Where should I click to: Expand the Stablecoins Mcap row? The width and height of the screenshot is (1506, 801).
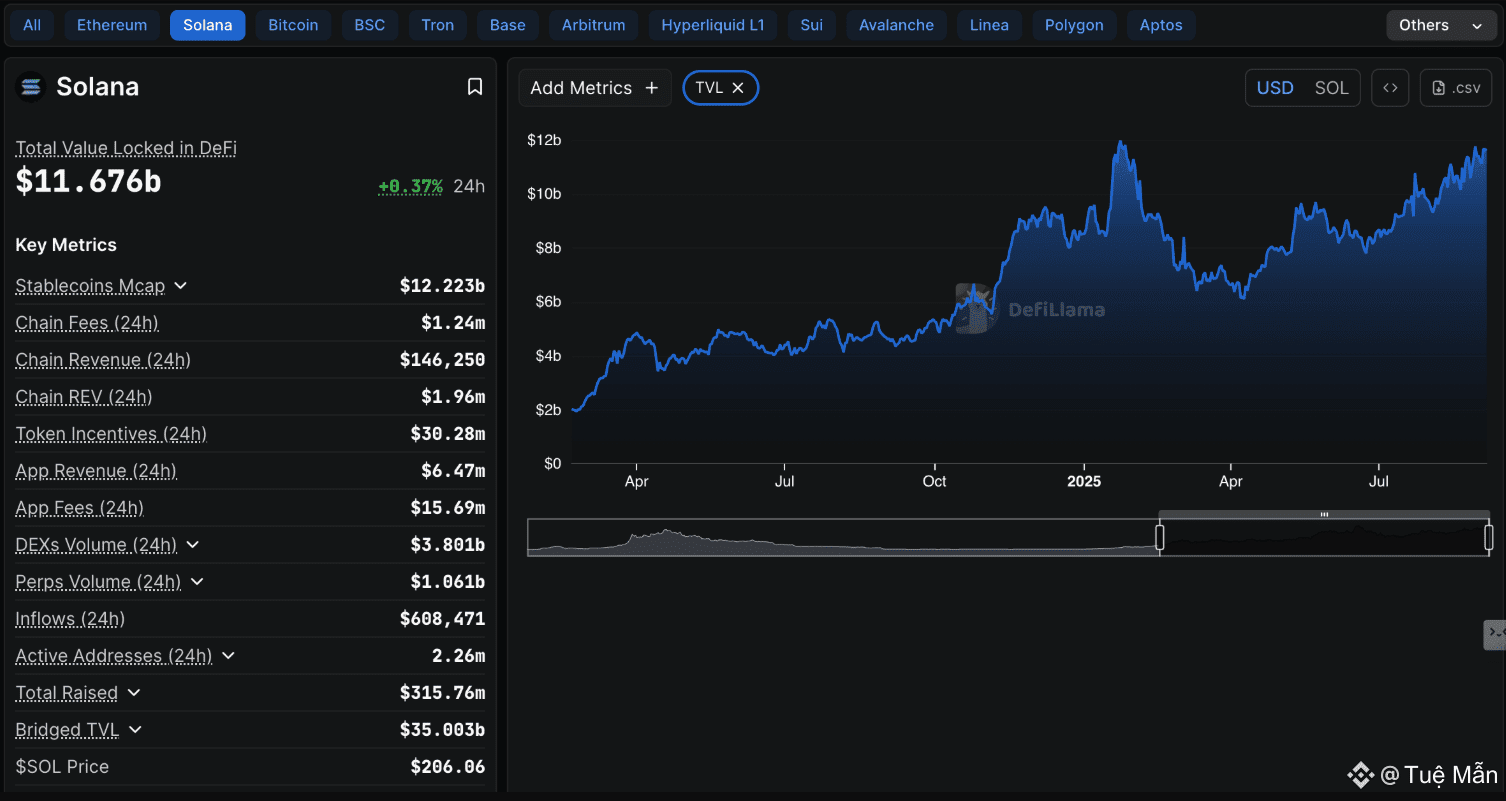click(181, 286)
